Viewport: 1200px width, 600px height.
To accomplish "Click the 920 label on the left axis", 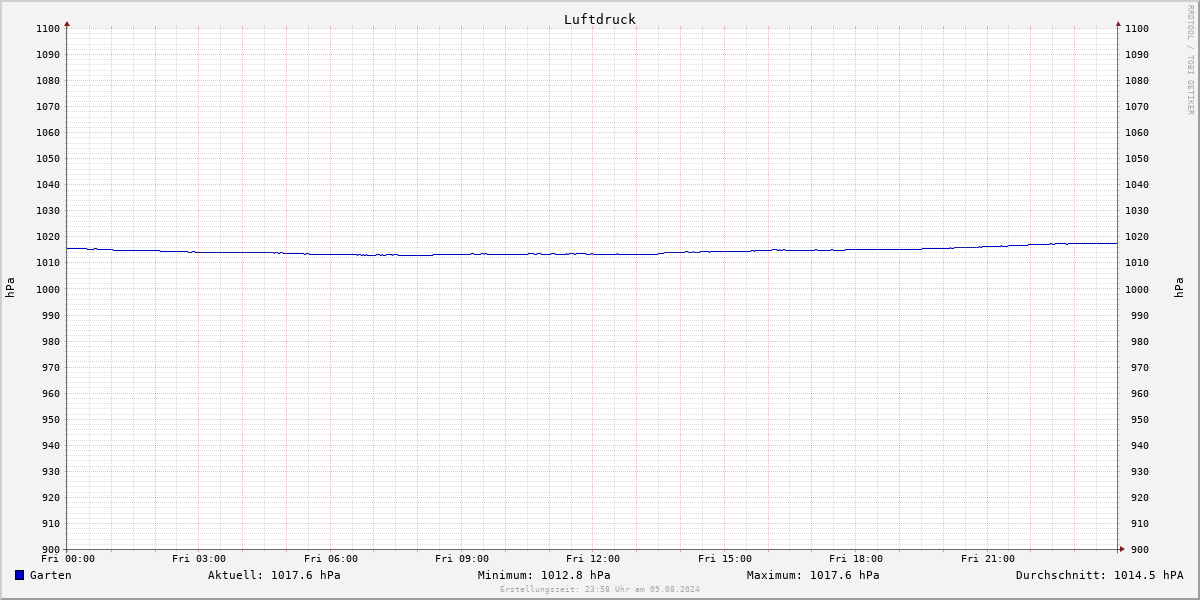I will click(x=51, y=498).
